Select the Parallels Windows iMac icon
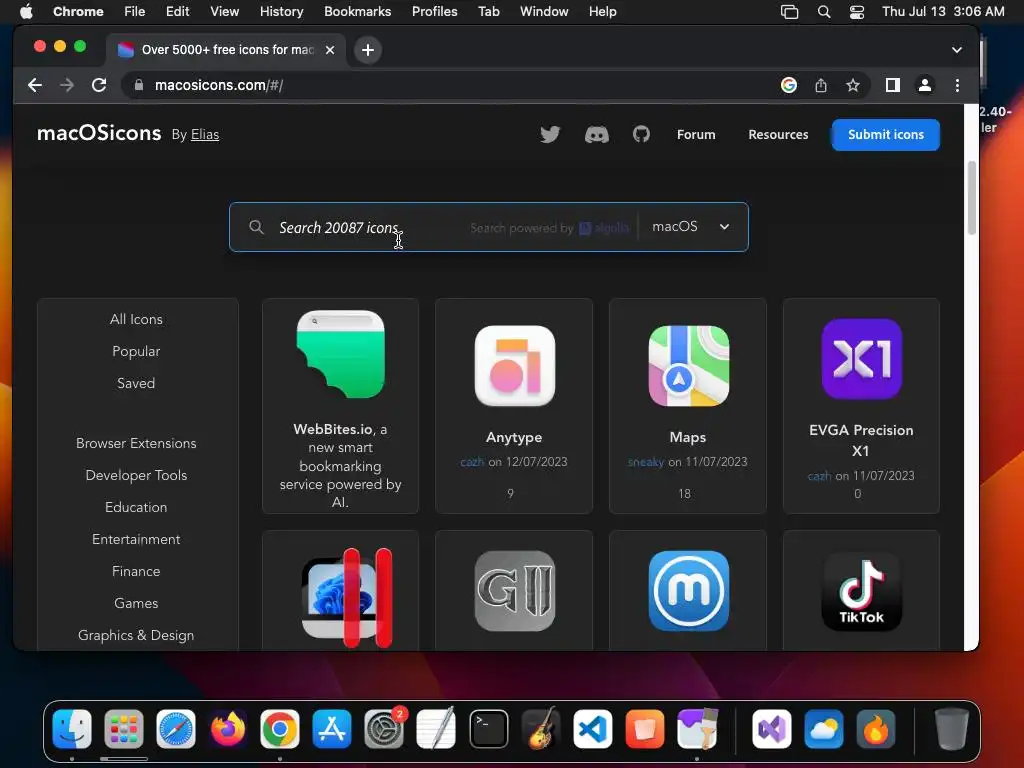This screenshot has height=768, width=1024. (x=347, y=598)
